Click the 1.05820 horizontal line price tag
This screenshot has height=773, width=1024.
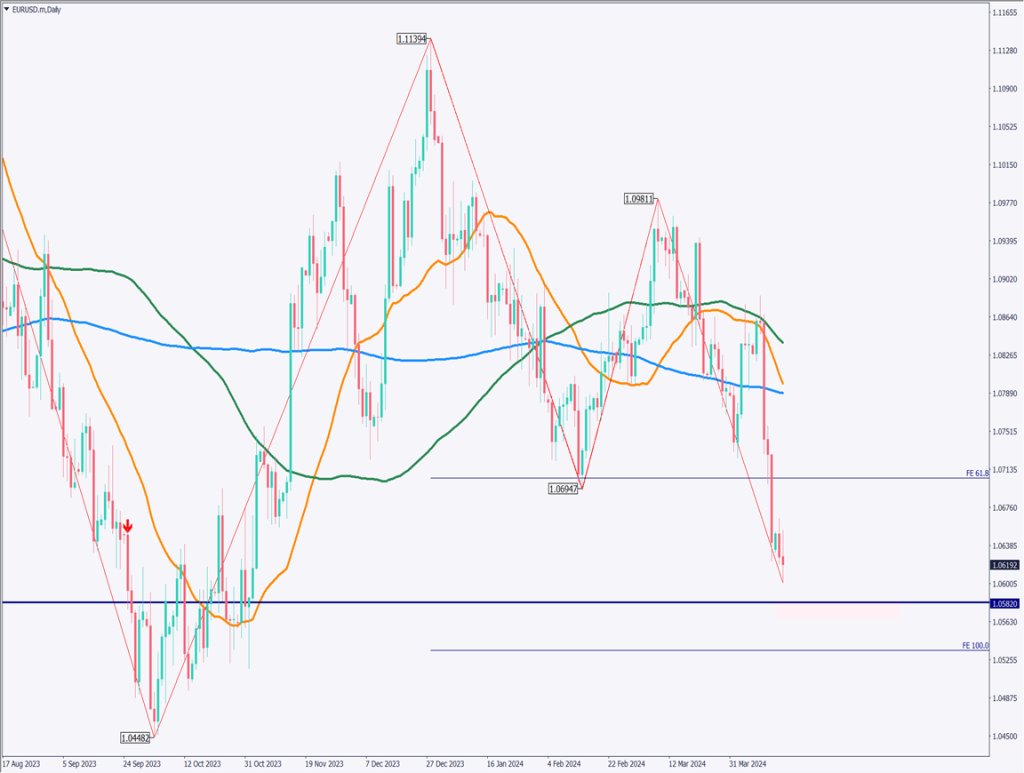pos(1006,603)
